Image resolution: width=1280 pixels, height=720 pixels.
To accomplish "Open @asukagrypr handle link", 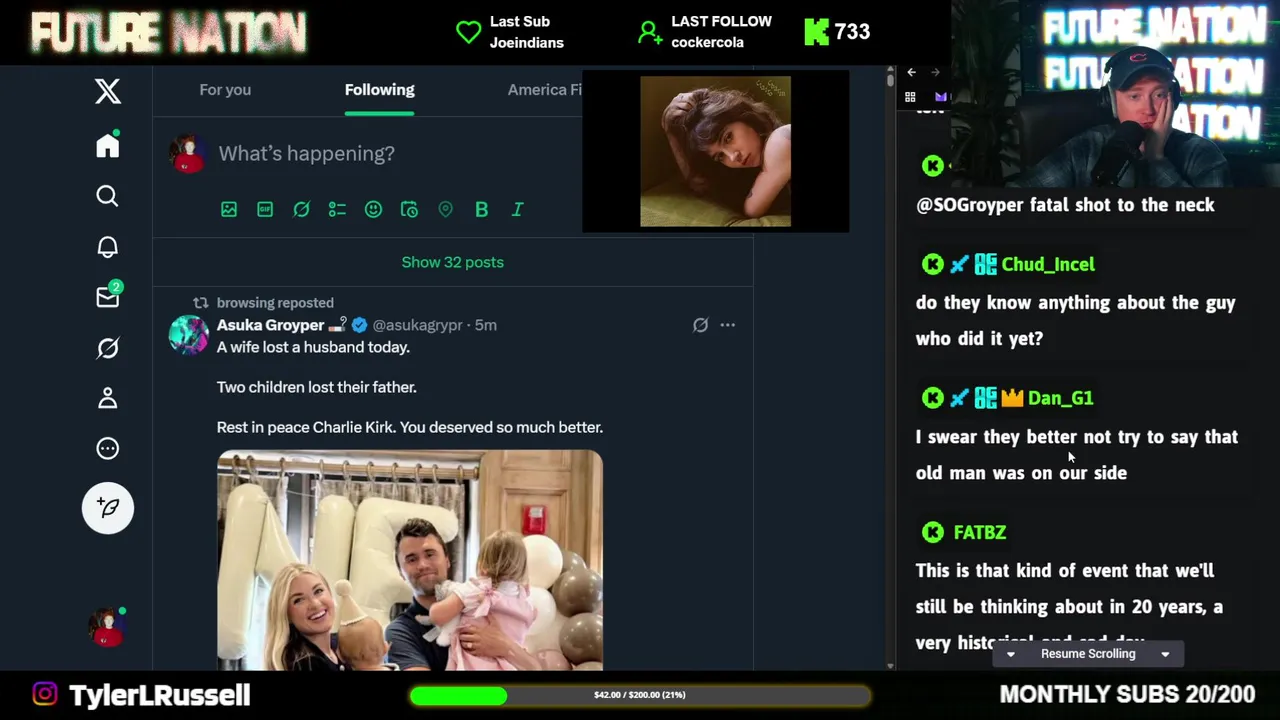I will (x=417, y=325).
